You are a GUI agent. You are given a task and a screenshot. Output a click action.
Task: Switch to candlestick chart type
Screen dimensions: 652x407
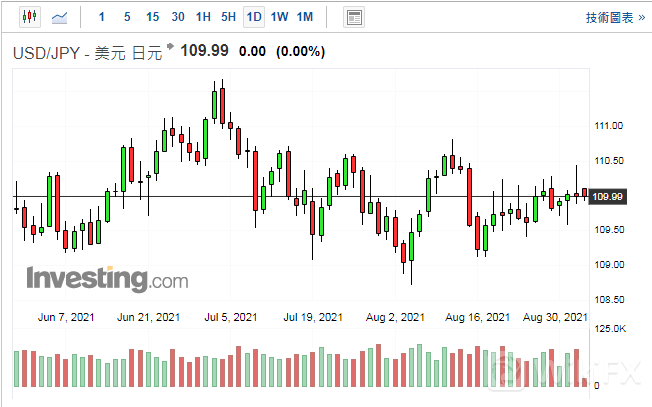click(29, 17)
